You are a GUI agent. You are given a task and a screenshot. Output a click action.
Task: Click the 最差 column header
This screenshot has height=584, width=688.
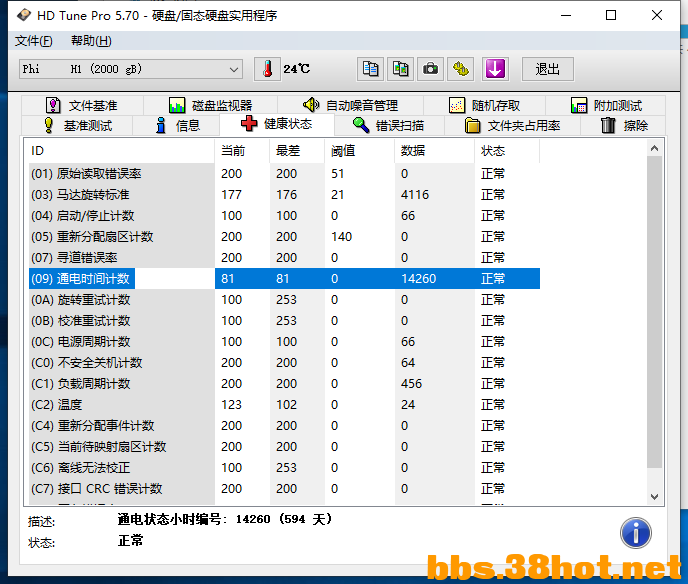tap(297, 151)
